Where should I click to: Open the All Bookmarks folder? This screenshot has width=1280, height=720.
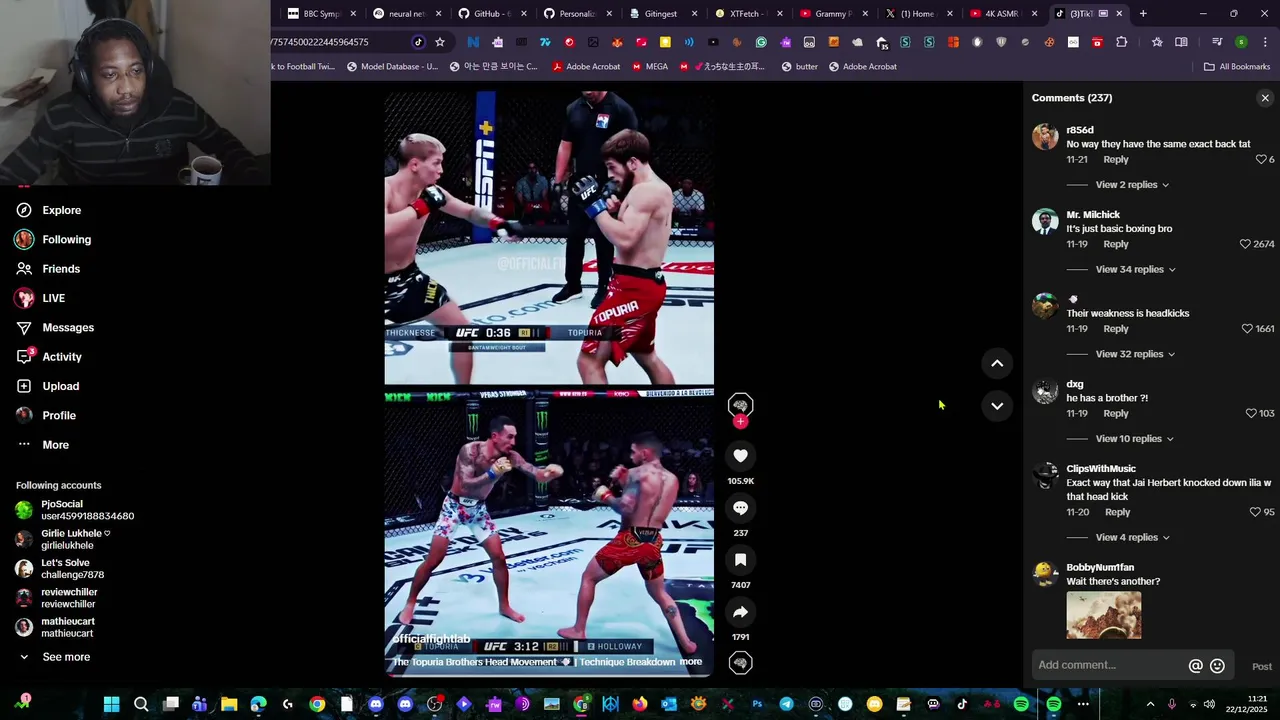tap(1237, 67)
